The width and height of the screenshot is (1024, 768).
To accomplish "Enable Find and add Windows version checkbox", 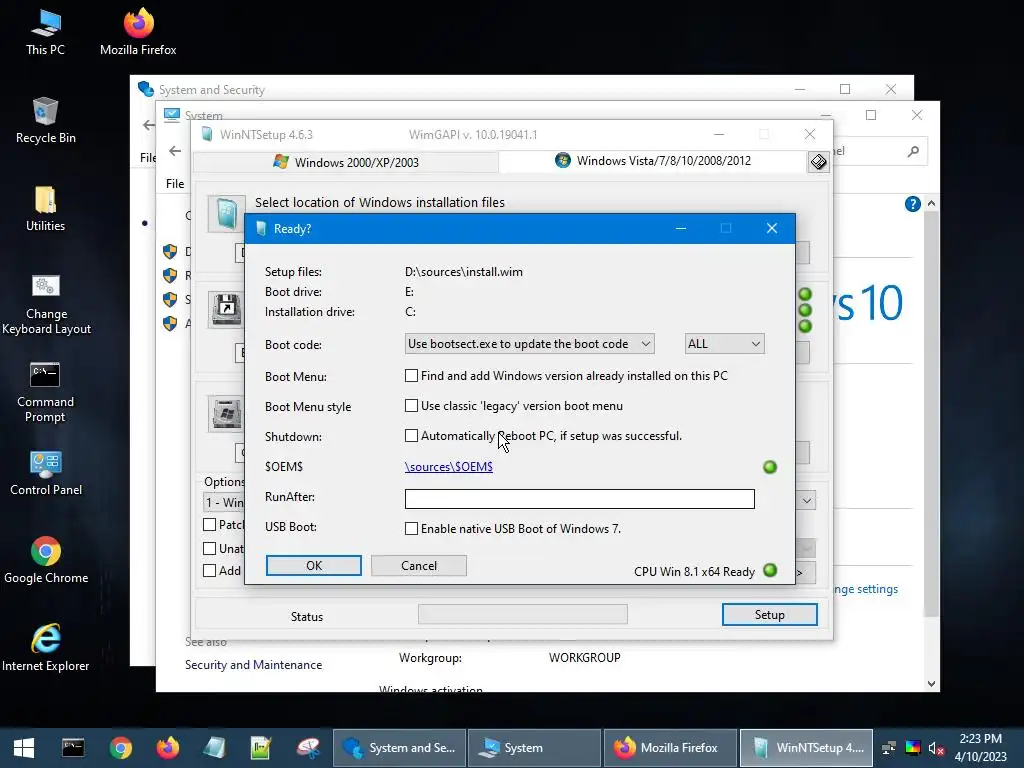I will point(411,376).
